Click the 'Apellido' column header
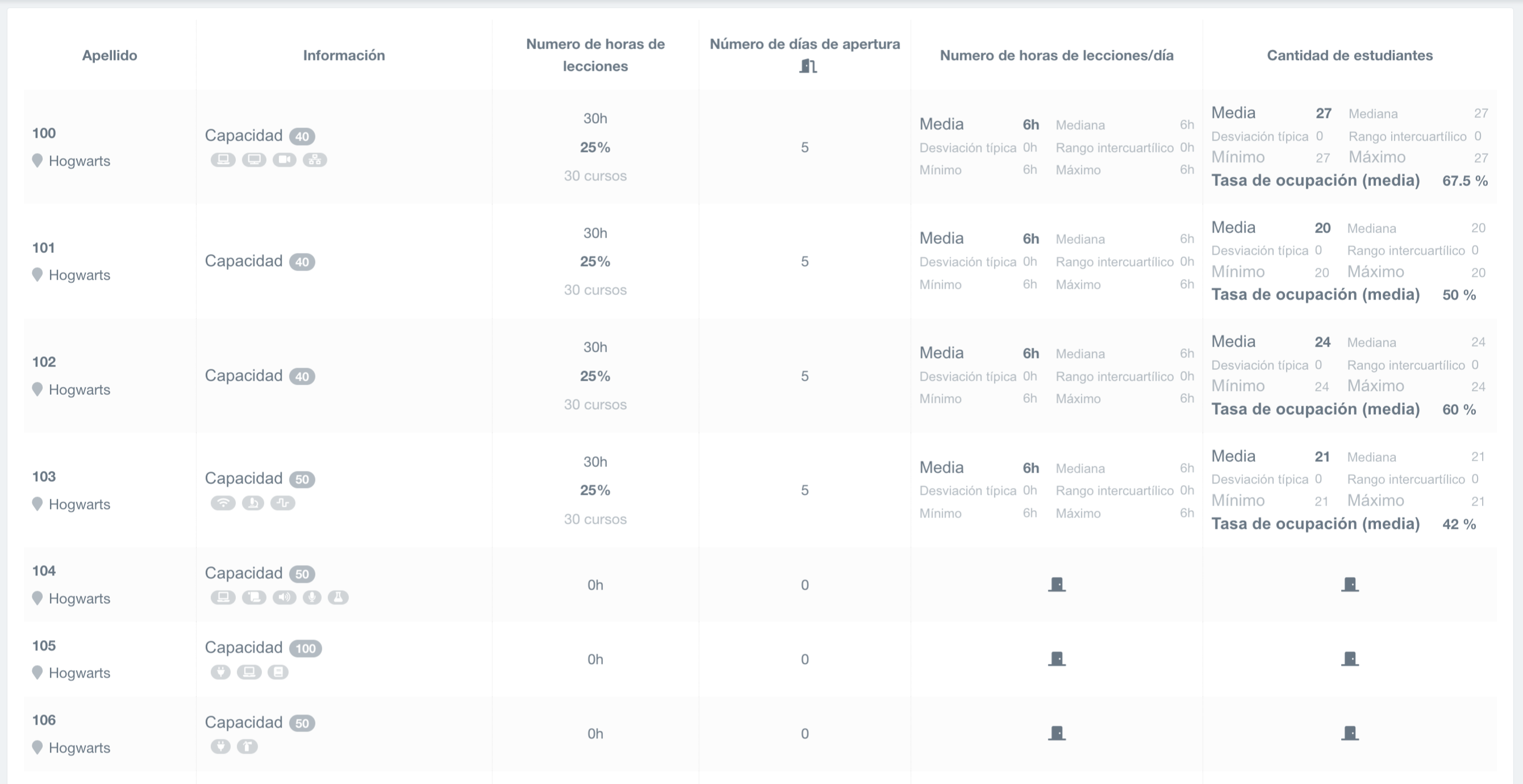The height and width of the screenshot is (784, 1523). [x=109, y=55]
